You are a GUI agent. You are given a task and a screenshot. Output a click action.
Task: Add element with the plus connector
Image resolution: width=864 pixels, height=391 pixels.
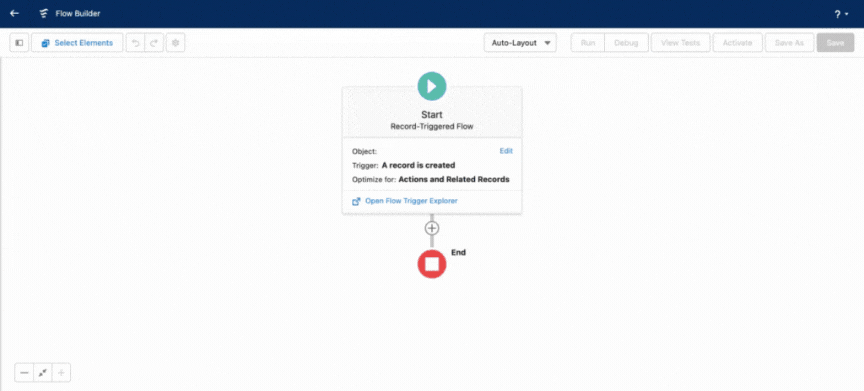coord(432,228)
